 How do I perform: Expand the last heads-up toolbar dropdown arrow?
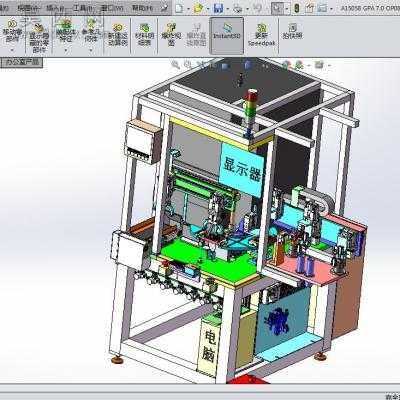[329, 65]
